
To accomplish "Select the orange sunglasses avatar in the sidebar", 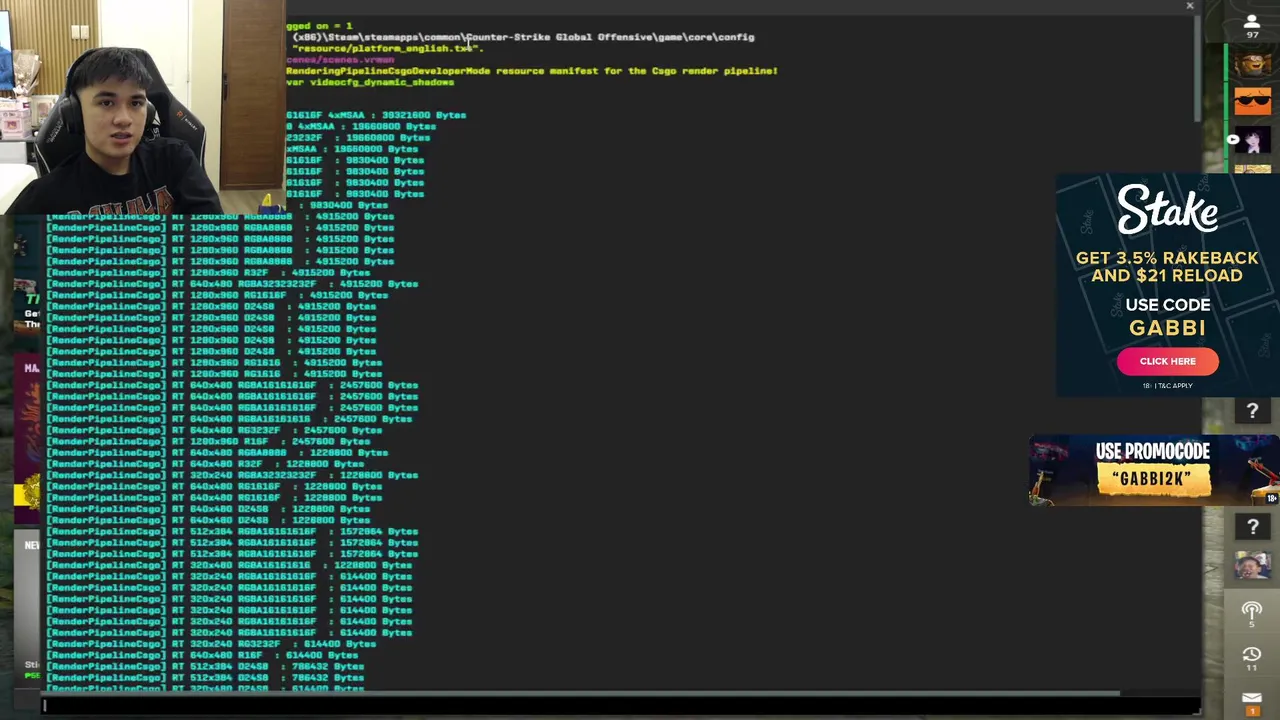I will pos(1252,101).
